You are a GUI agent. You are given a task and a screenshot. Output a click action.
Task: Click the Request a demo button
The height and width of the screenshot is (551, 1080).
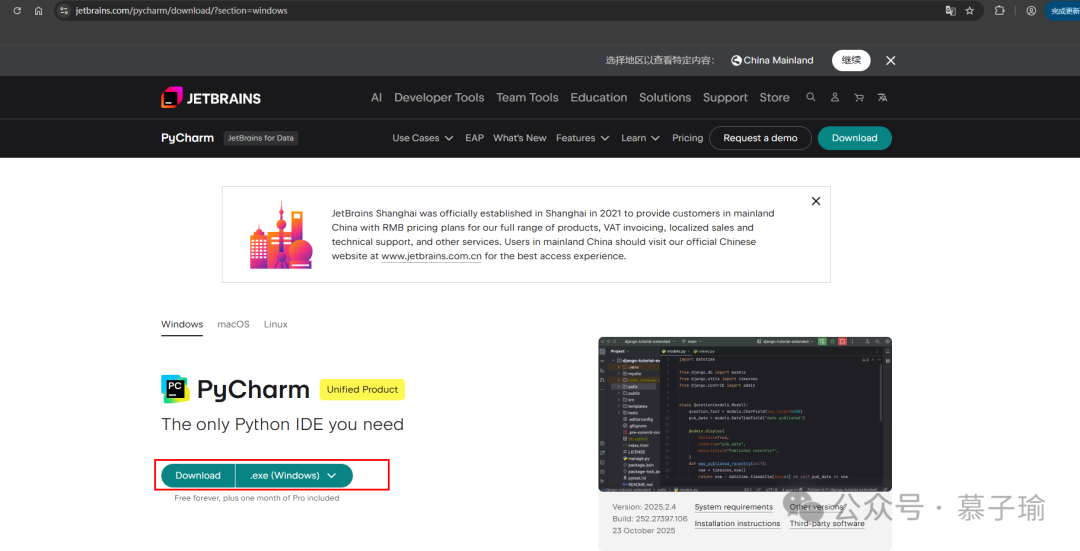(x=760, y=138)
